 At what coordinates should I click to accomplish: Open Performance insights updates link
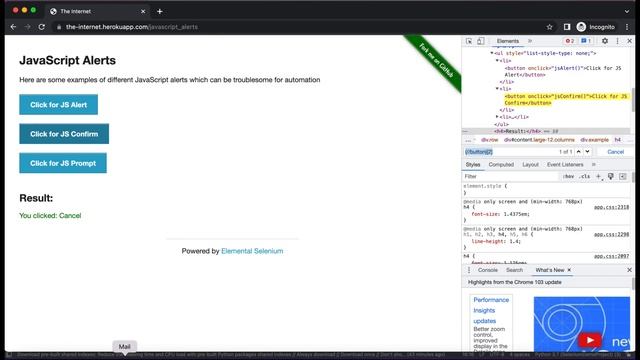click(491, 310)
